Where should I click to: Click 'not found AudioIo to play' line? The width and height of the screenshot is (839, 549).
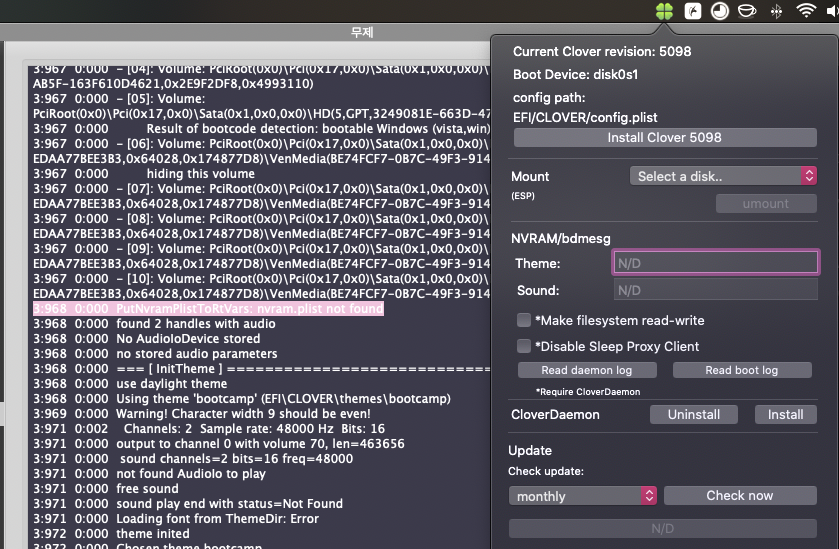coord(149,474)
